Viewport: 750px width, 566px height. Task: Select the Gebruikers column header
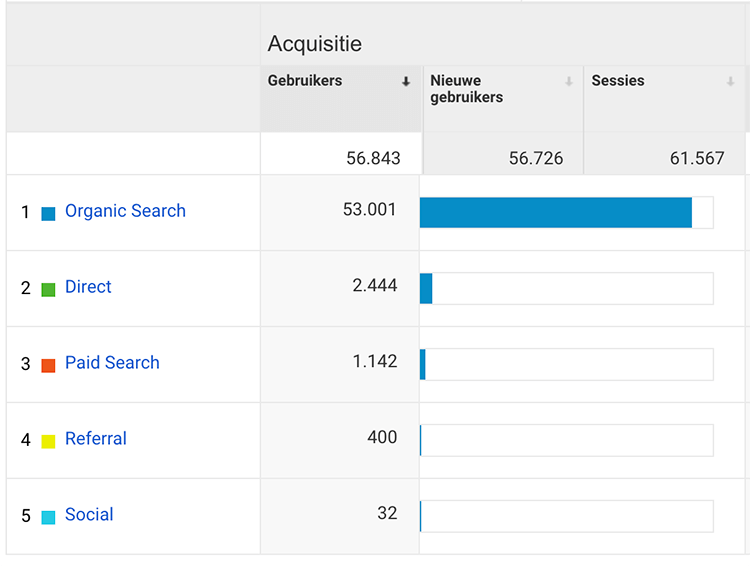coord(305,81)
